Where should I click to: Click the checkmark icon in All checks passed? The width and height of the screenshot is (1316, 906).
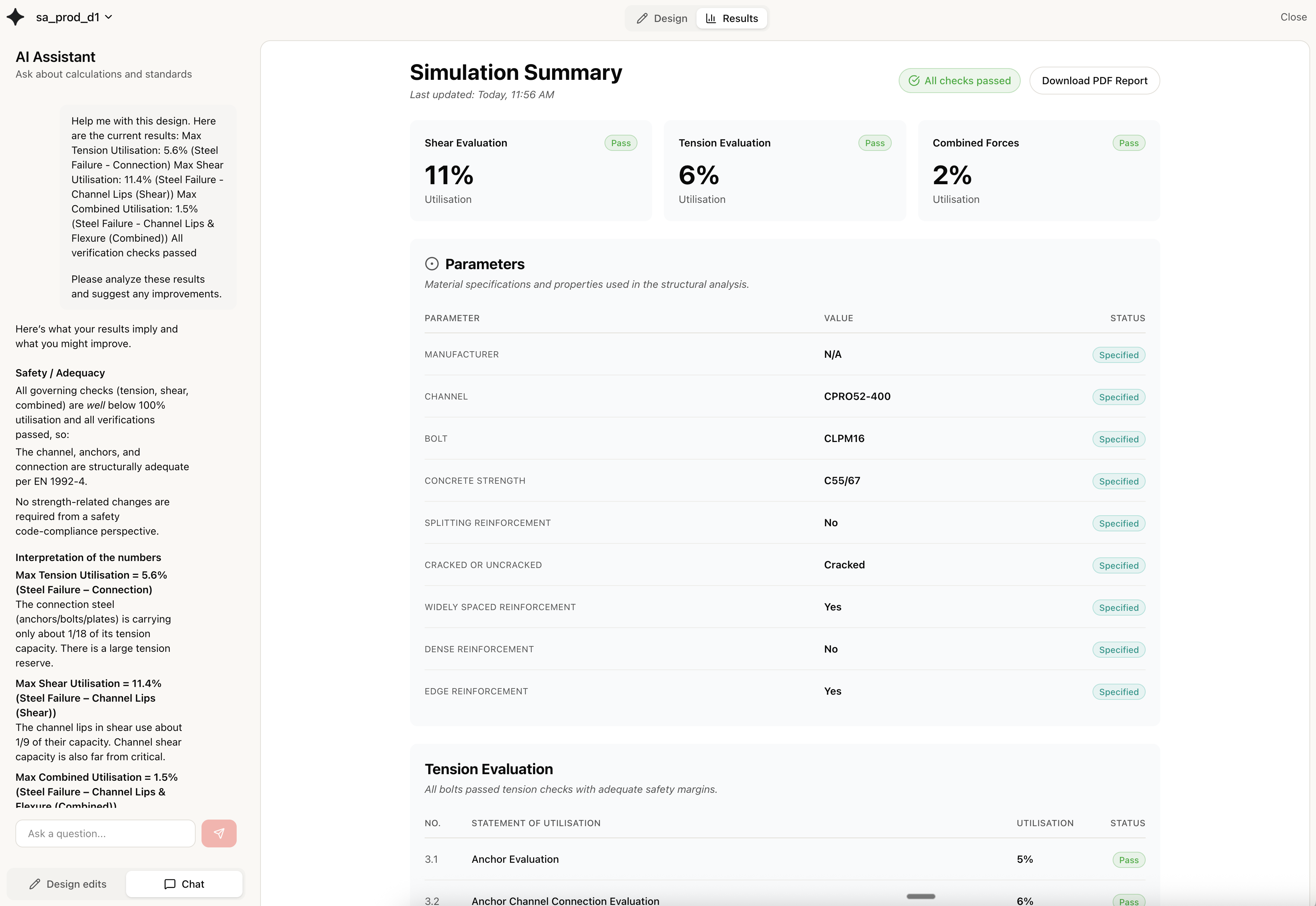(914, 81)
